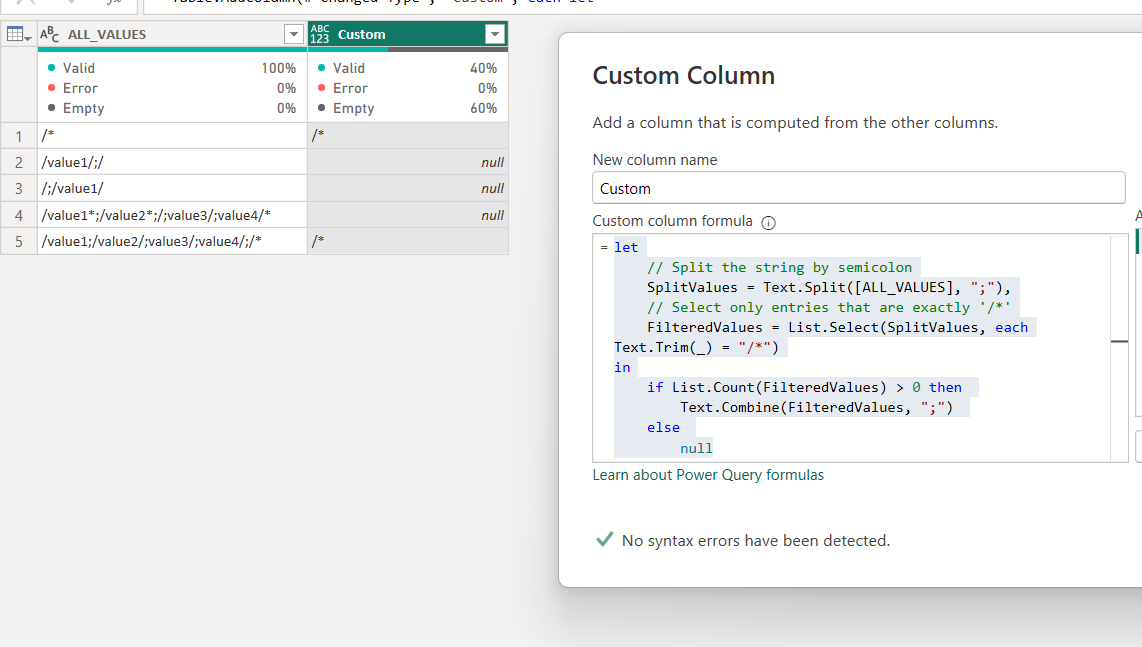The width and height of the screenshot is (1142, 647).
Task: Click cell '/;/value1/' in ALL_VALUES
Action: click(173, 189)
